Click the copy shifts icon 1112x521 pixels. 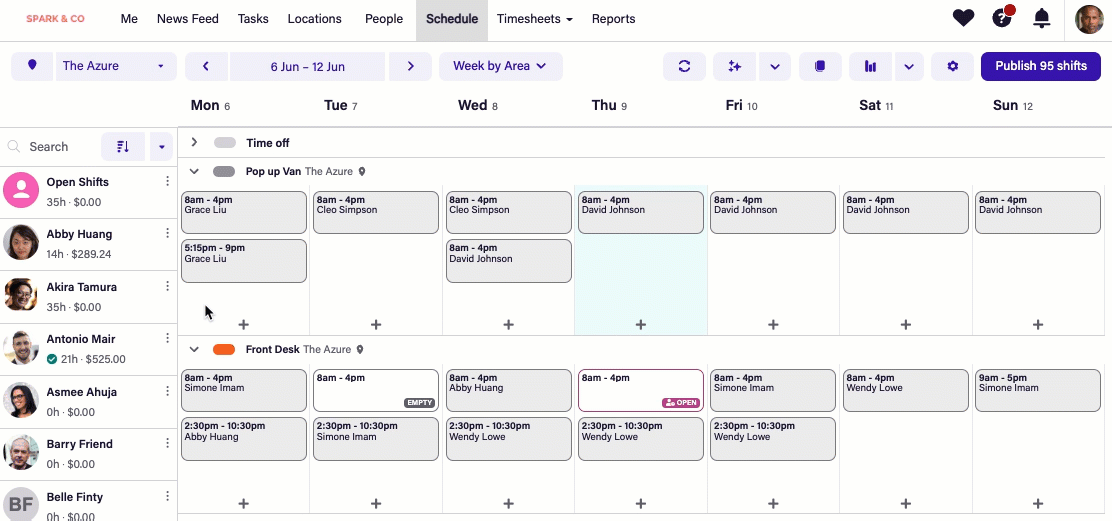point(820,66)
